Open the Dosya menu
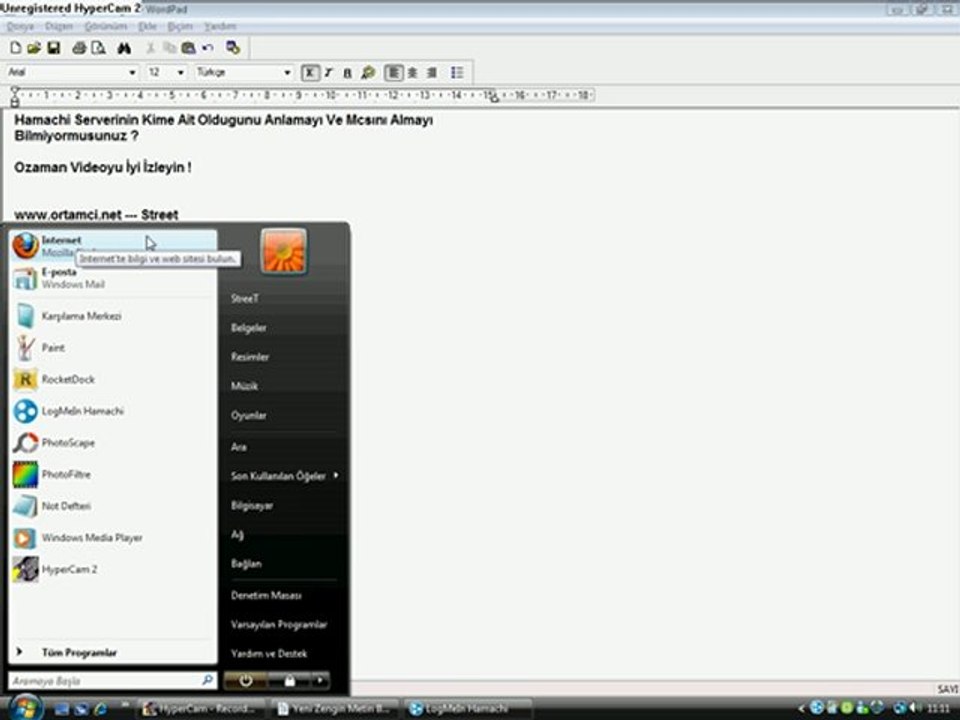This screenshot has height=720, width=960. point(20,26)
